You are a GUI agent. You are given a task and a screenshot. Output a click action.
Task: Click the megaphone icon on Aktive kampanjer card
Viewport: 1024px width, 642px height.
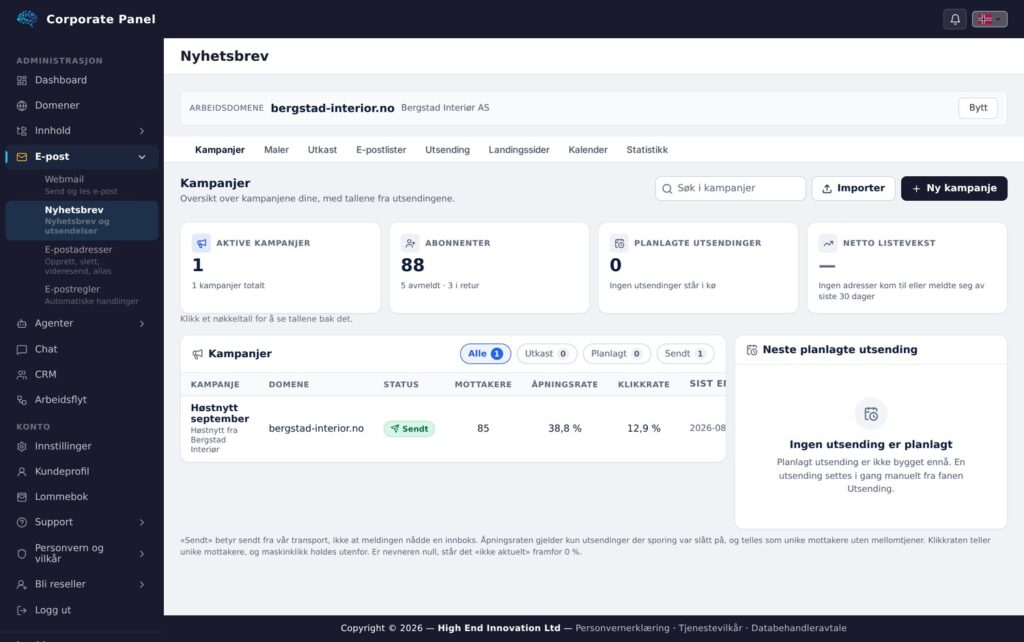201,243
